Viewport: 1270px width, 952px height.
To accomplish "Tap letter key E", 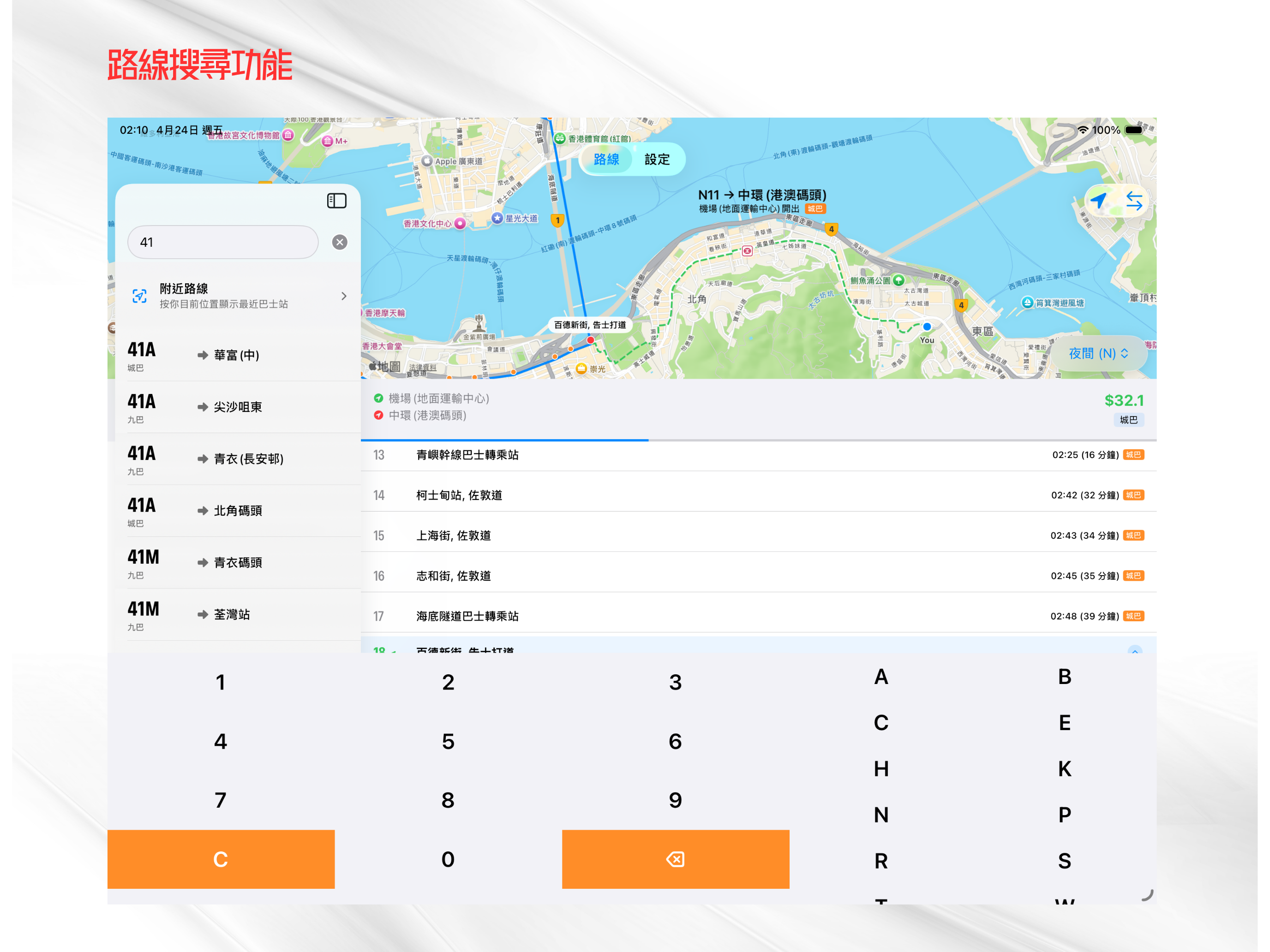I will (x=1065, y=723).
